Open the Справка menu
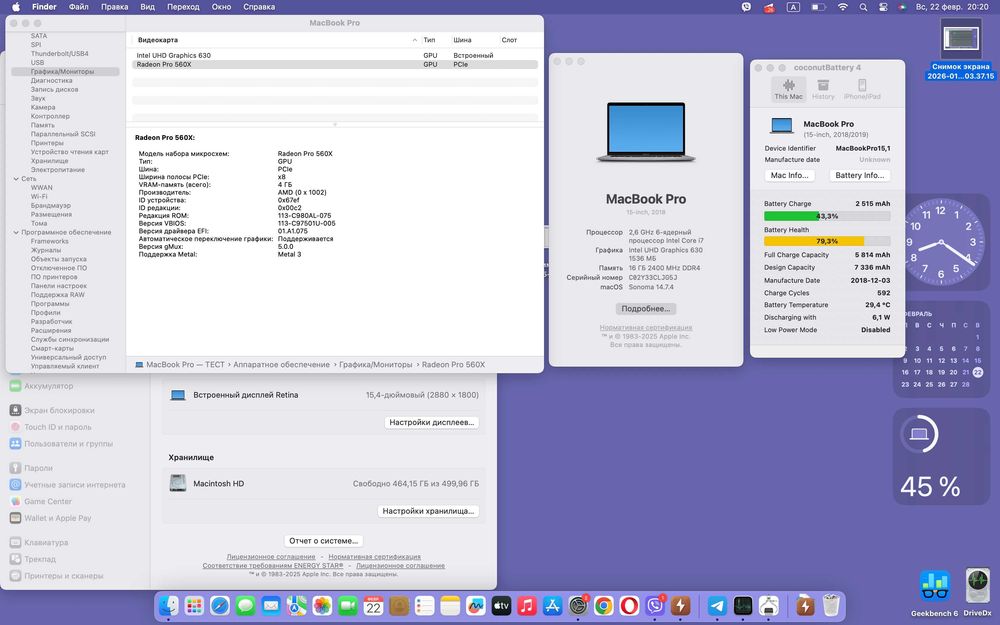Screen dimensions: 1000x625 click(259, 7)
